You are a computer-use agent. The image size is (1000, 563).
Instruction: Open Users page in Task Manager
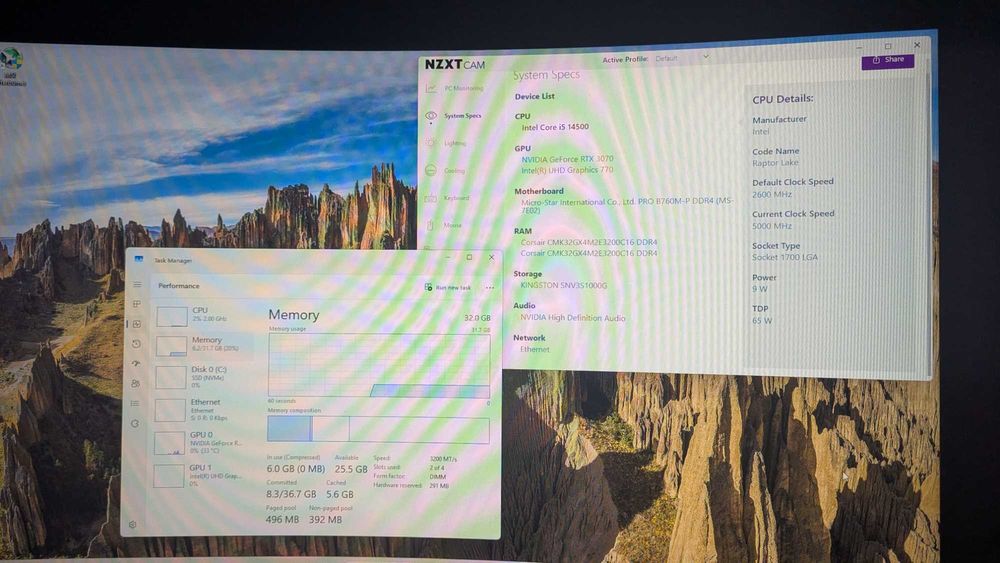point(135,383)
